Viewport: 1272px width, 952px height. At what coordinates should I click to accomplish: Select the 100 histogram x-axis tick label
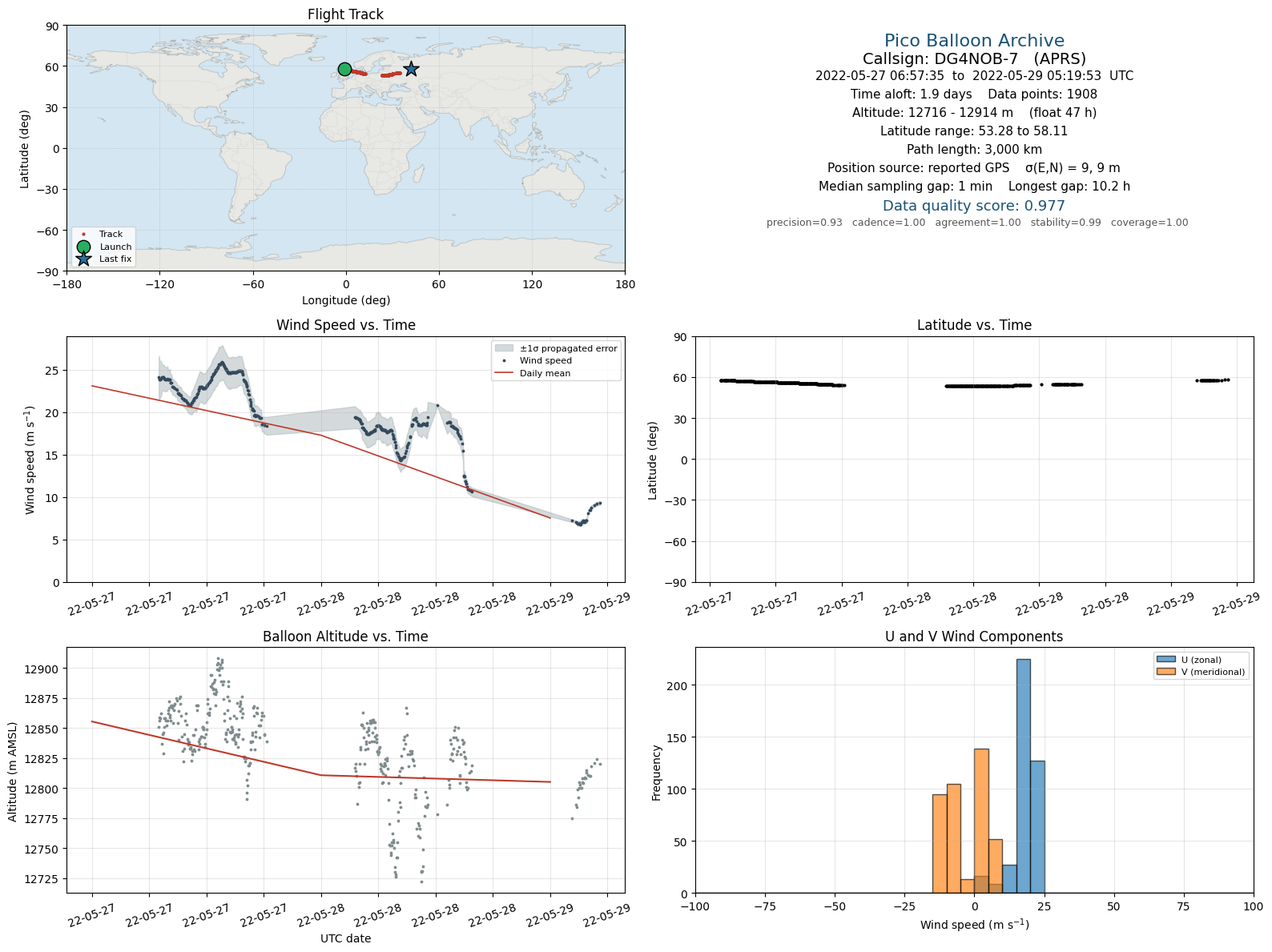point(1254,906)
